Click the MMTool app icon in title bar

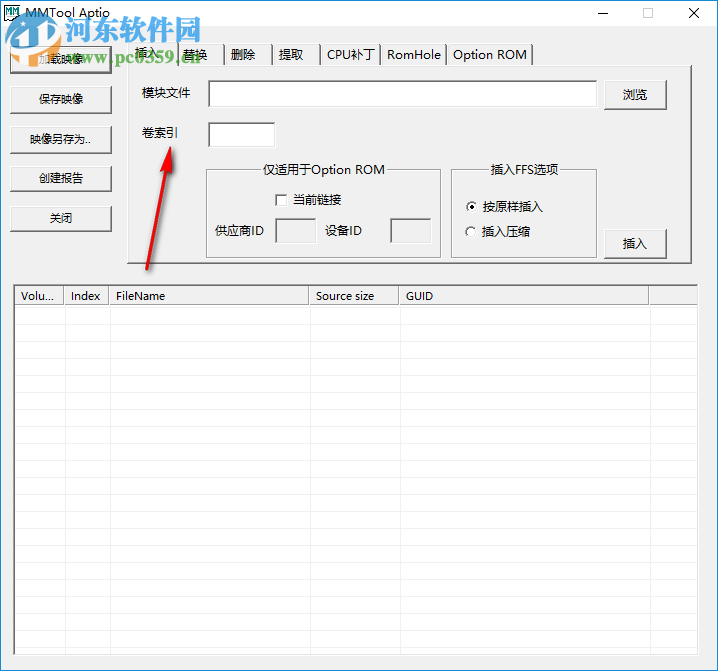[x=12, y=12]
